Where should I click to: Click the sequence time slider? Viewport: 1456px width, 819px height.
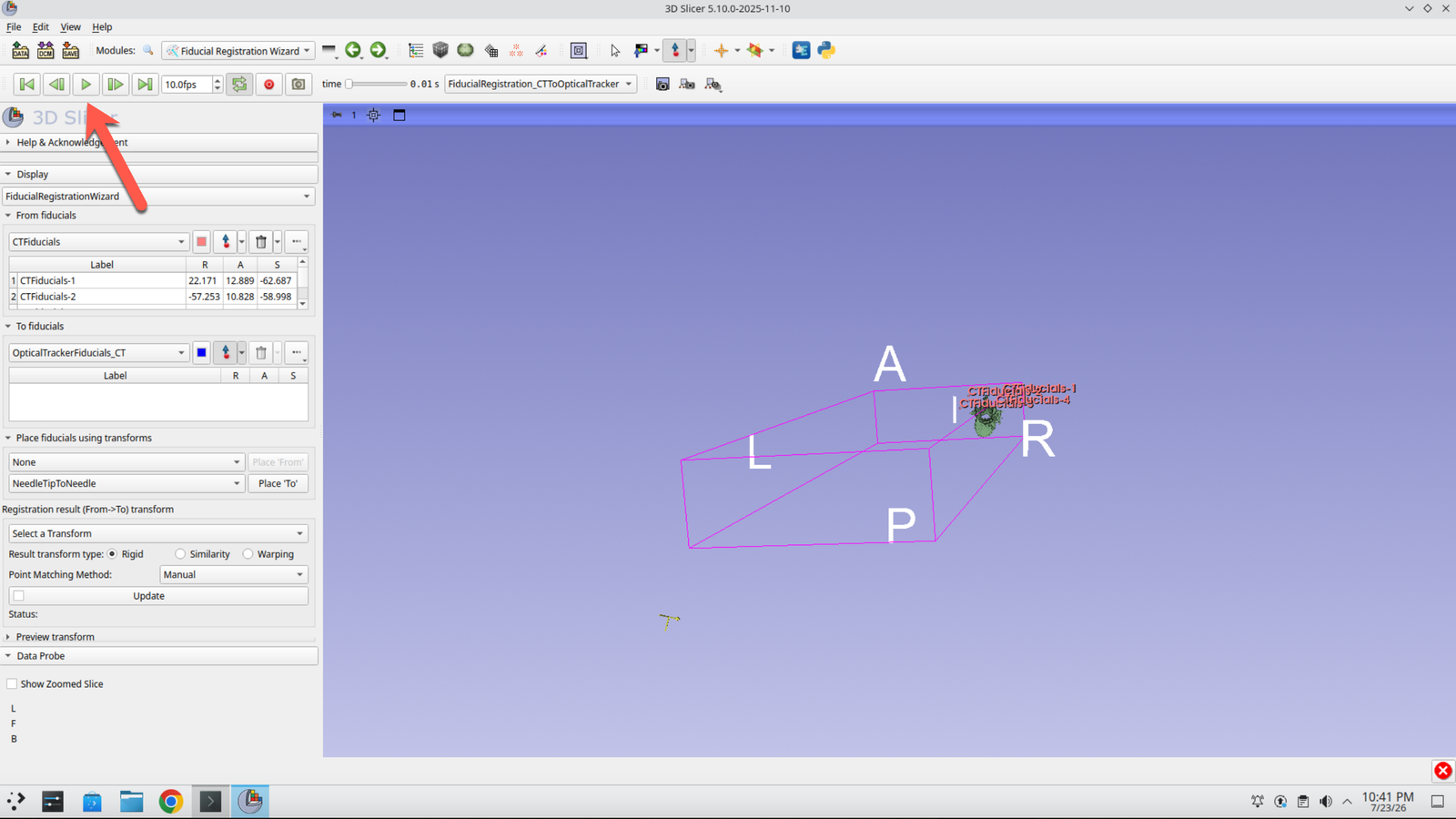376,85
